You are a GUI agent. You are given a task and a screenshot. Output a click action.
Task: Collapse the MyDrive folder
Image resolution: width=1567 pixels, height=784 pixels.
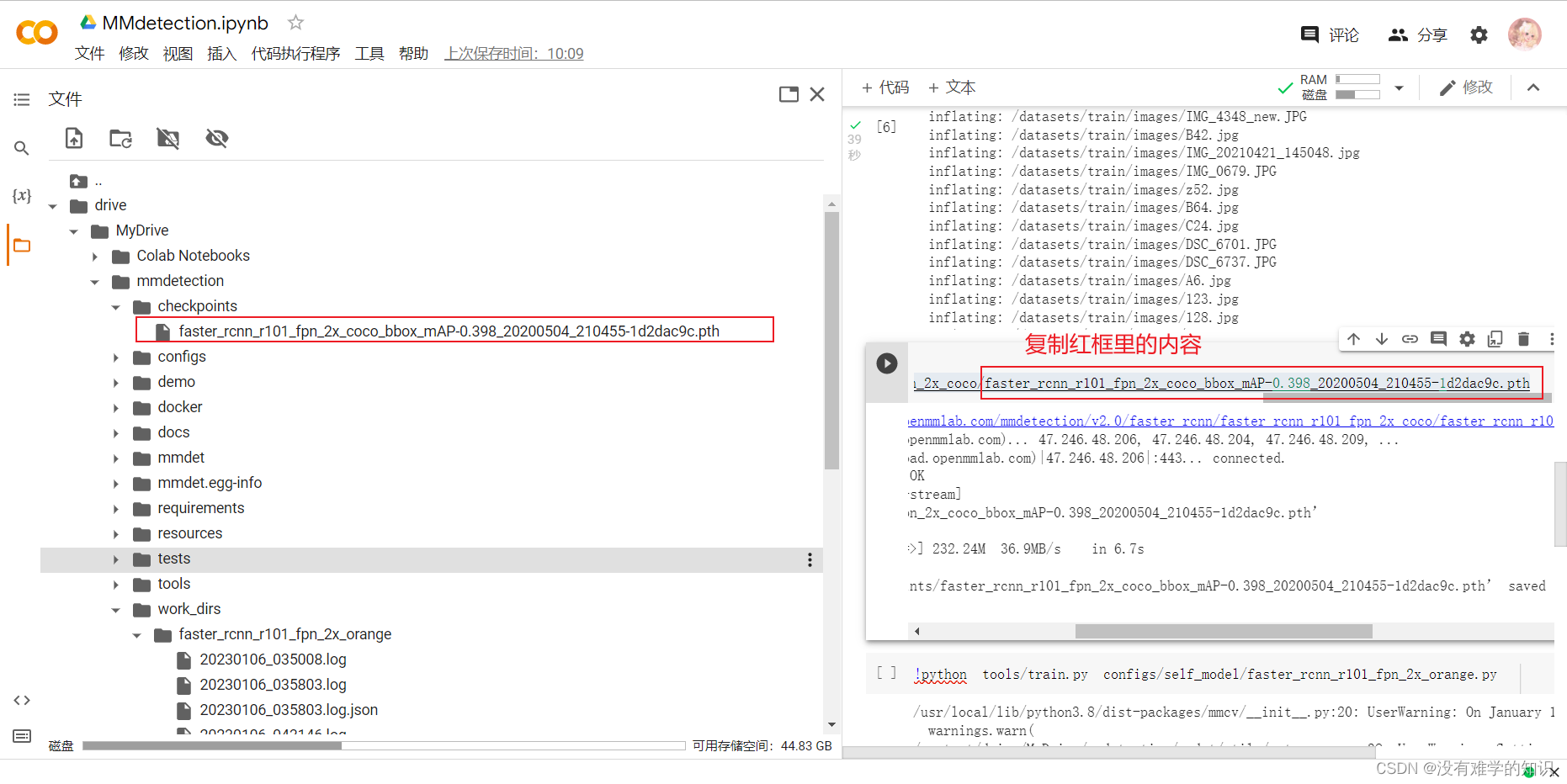74,231
